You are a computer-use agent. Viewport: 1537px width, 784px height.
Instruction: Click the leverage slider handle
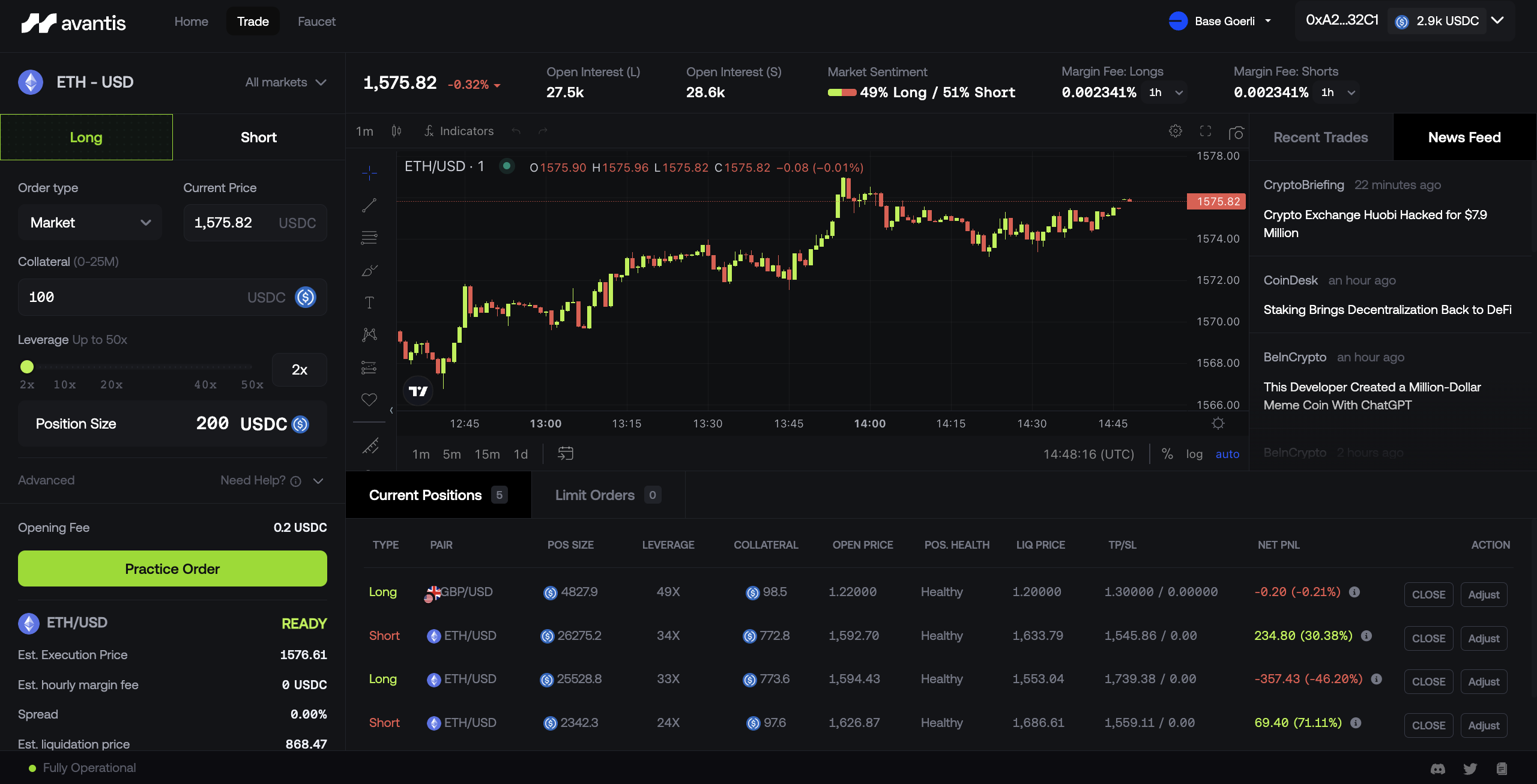[27, 366]
